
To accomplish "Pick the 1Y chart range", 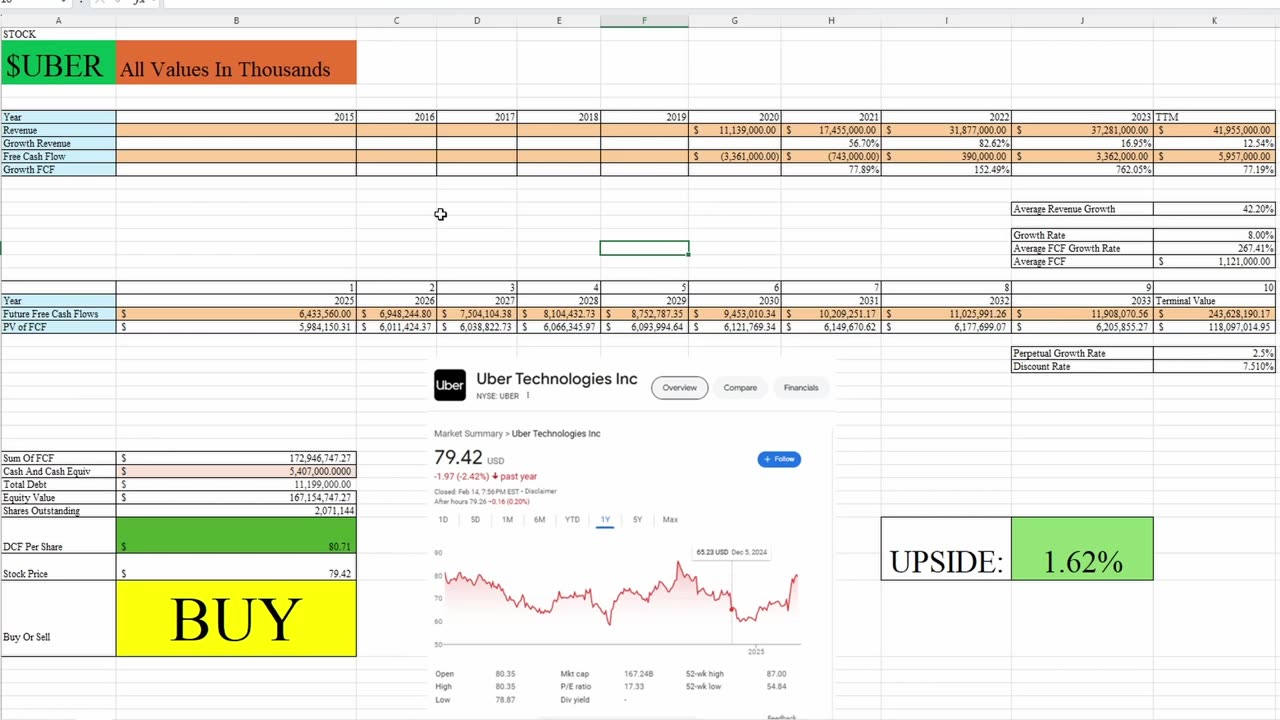I will (605, 520).
